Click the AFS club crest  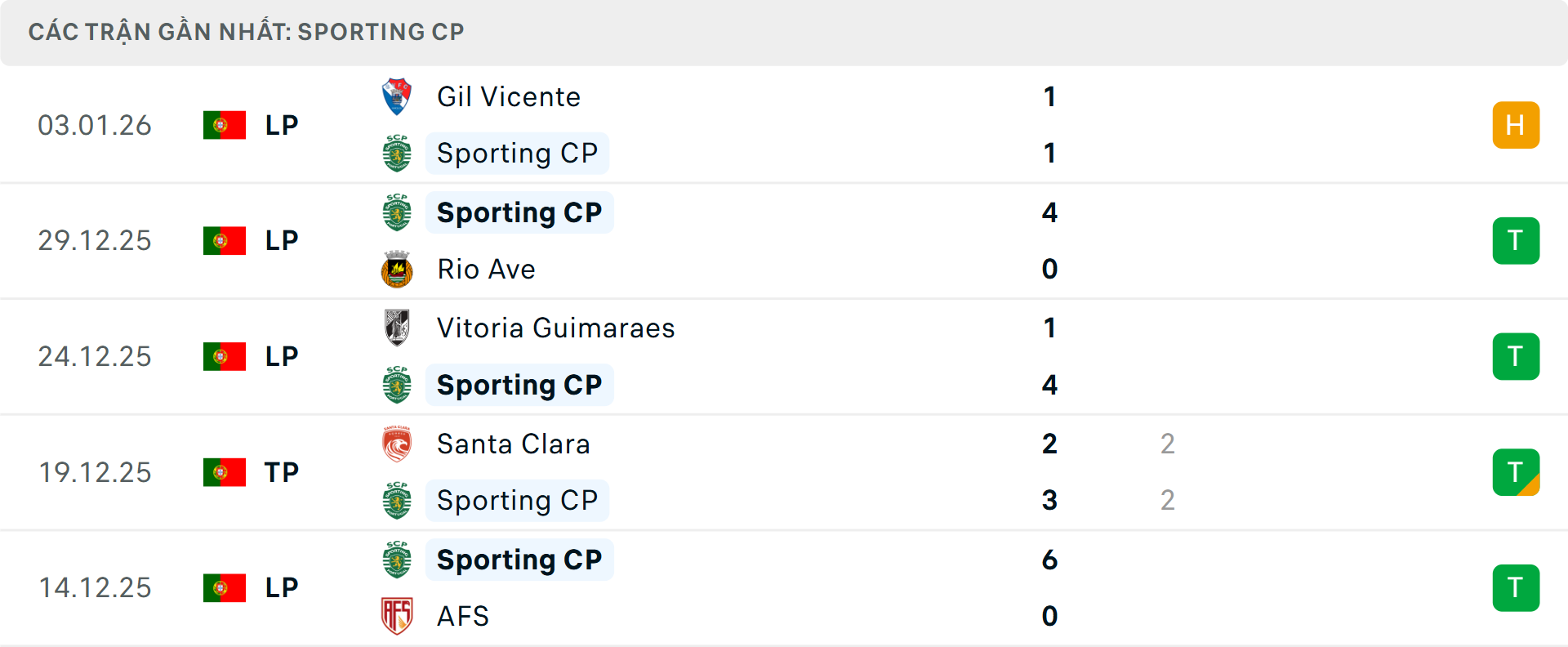[397, 616]
